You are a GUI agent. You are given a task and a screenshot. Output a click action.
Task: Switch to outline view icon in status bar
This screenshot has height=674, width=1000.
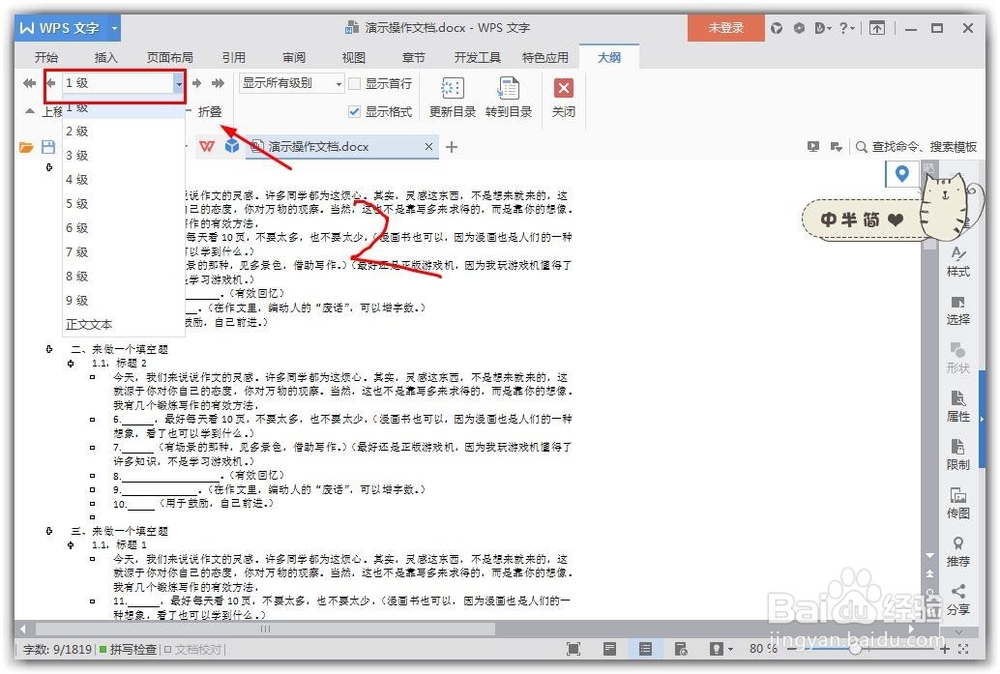645,649
